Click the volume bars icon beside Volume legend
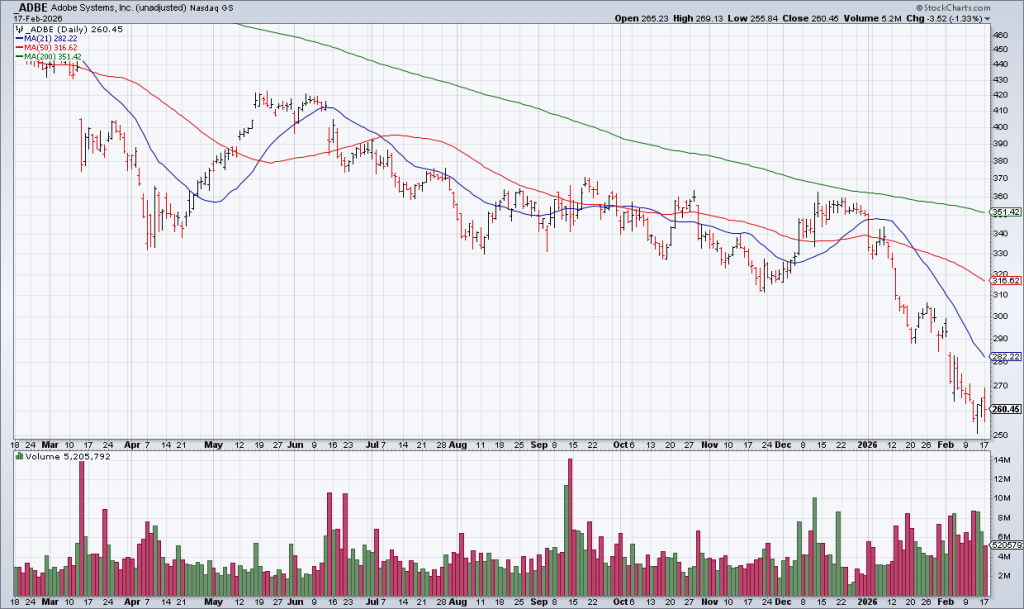This screenshot has width=1024, height=609. [x=20, y=456]
